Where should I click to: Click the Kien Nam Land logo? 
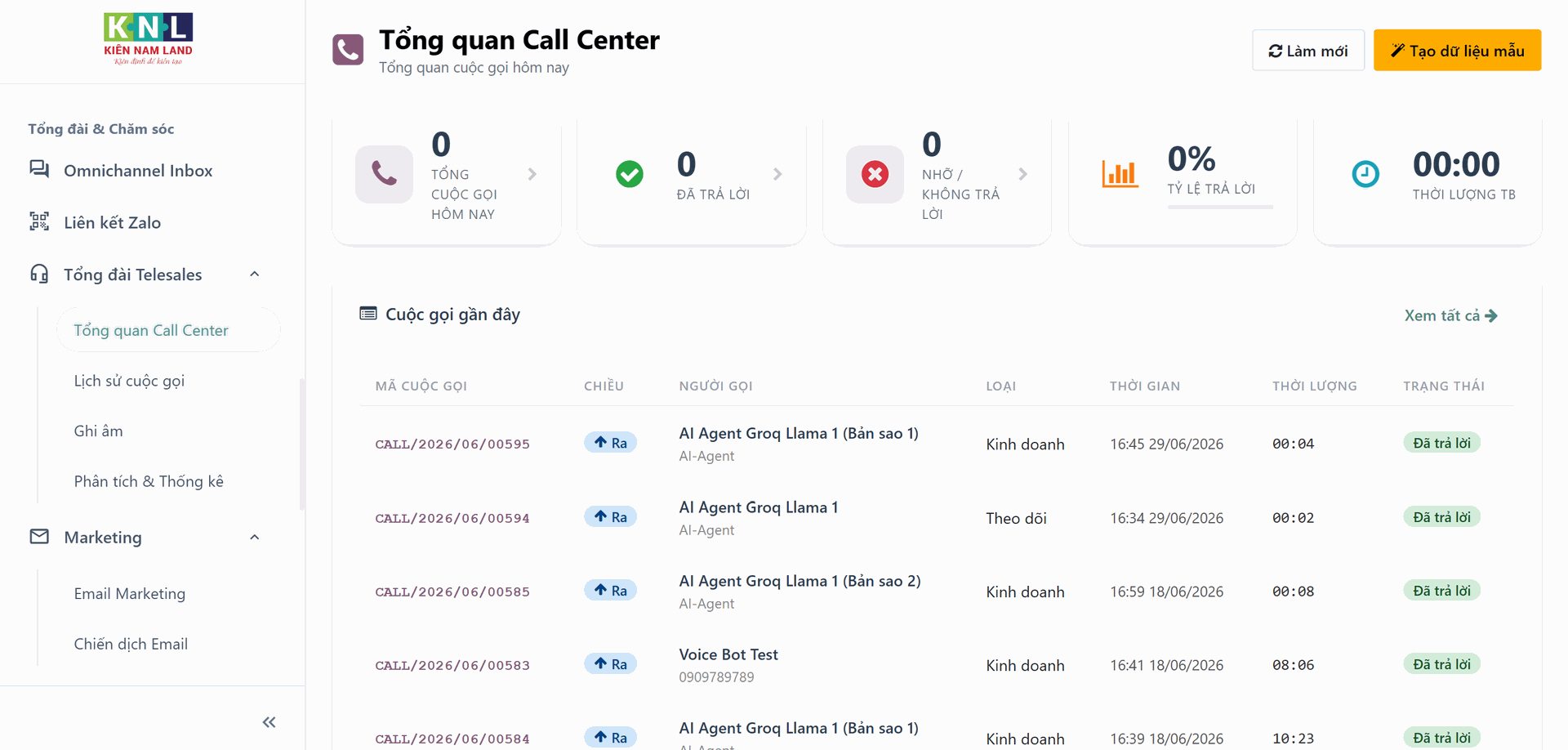(149, 38)
